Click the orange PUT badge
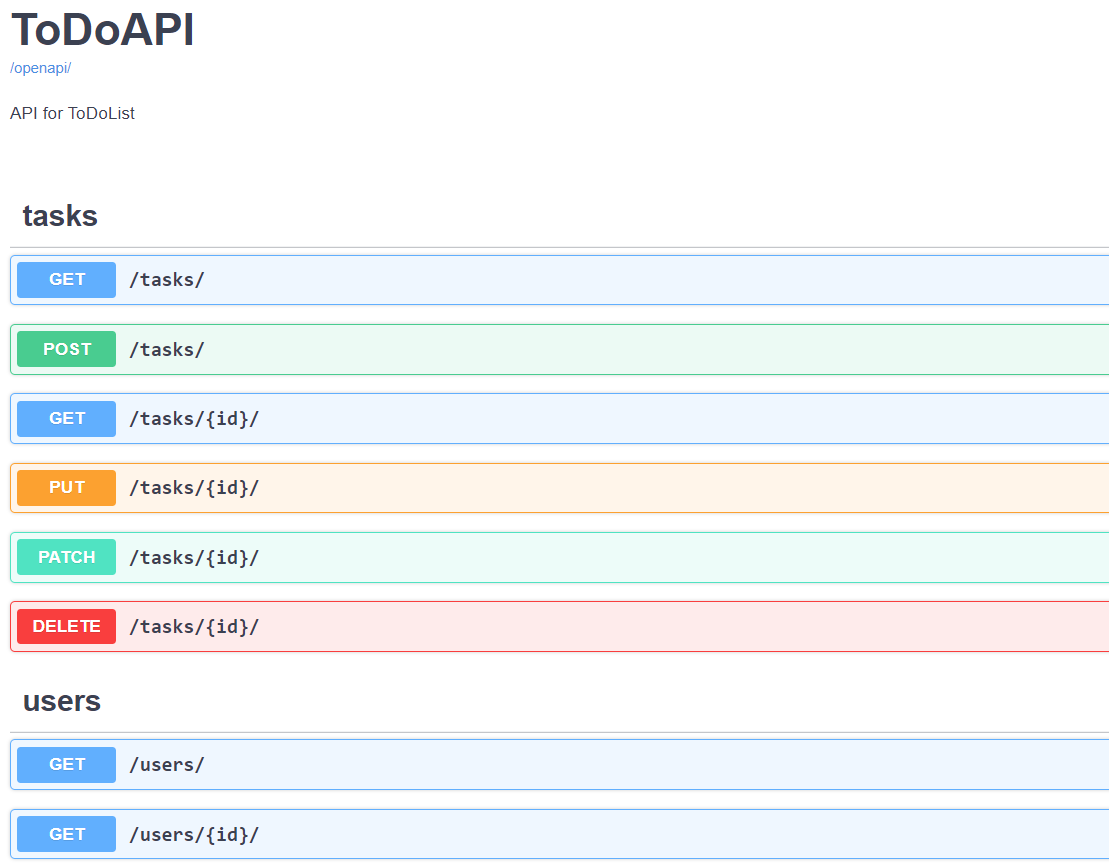This screenshot has width=1109, height=864. [x=65, y=487]
